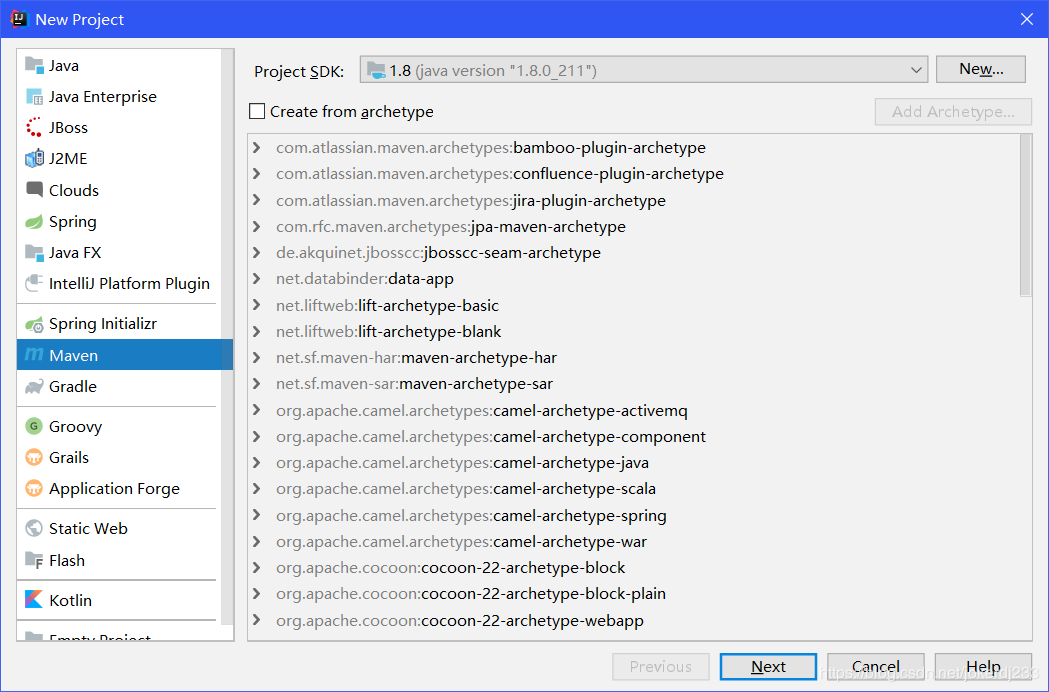Click the IntelliJ logo in title bar

coord(19,19)
